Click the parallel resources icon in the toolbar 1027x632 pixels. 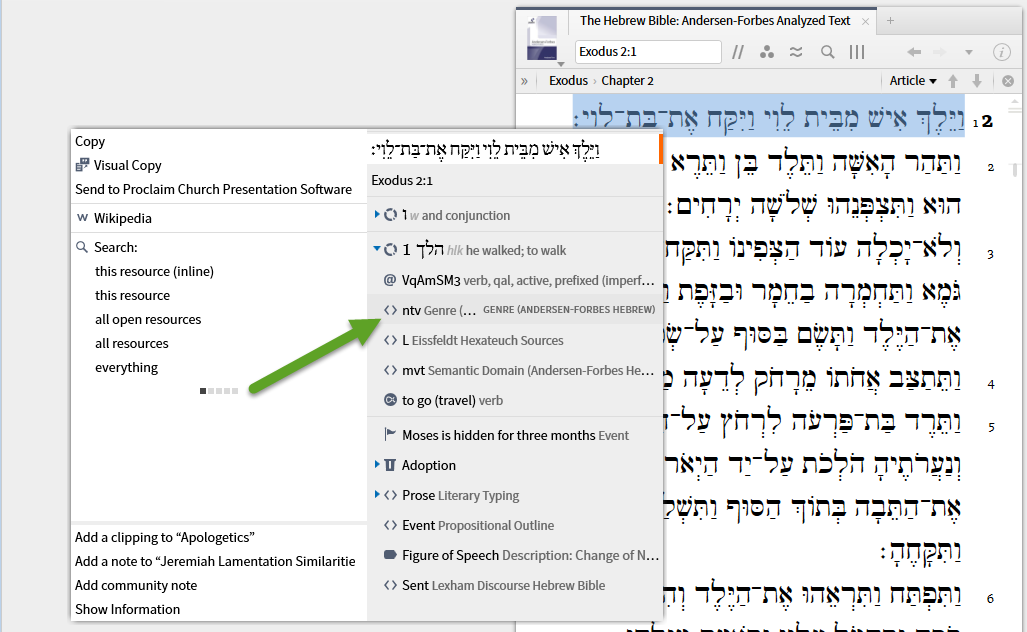738,52
